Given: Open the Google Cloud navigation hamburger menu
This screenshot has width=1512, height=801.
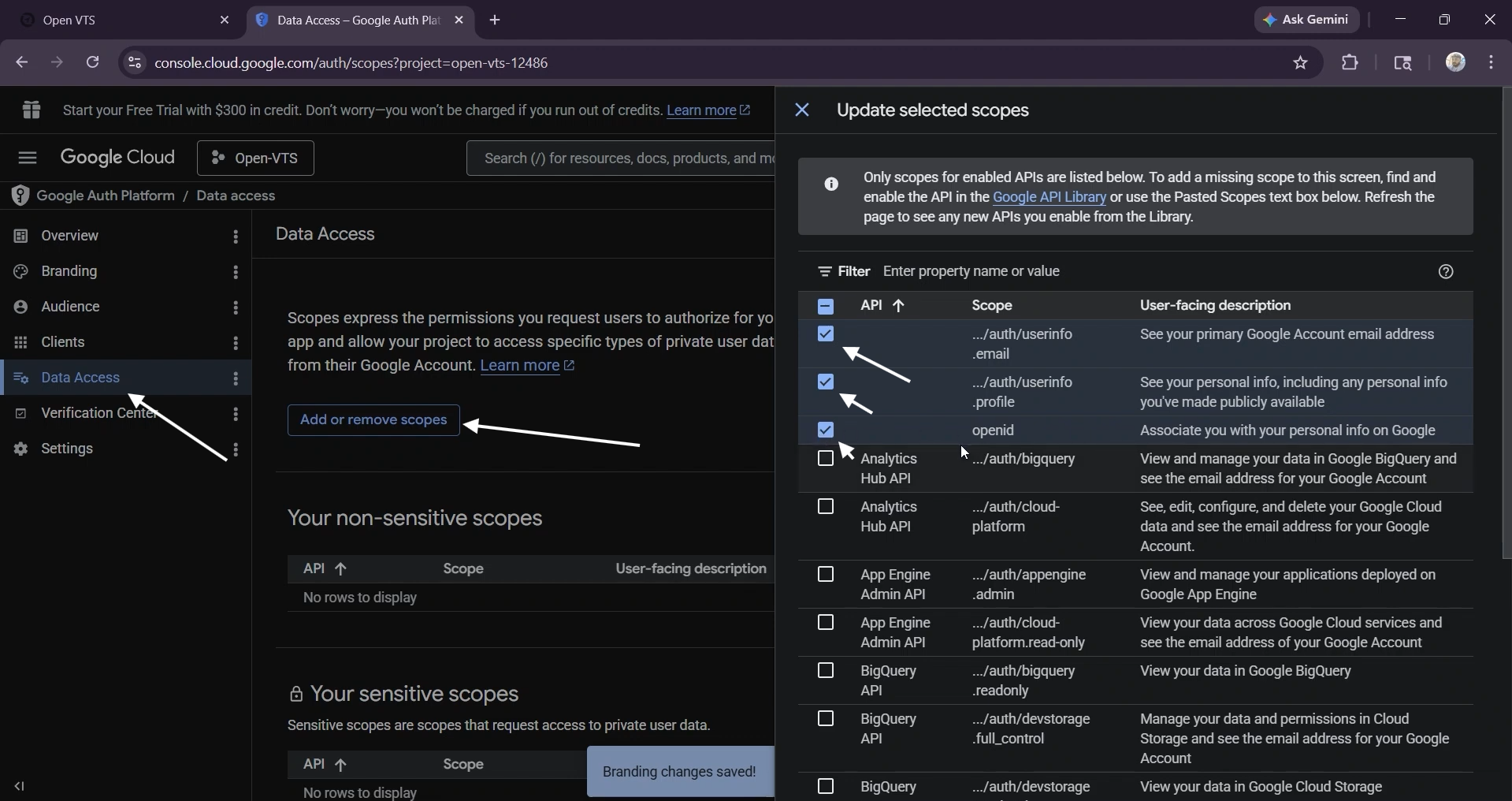Looking at the screenshot, I should click(x=28, y=158).
